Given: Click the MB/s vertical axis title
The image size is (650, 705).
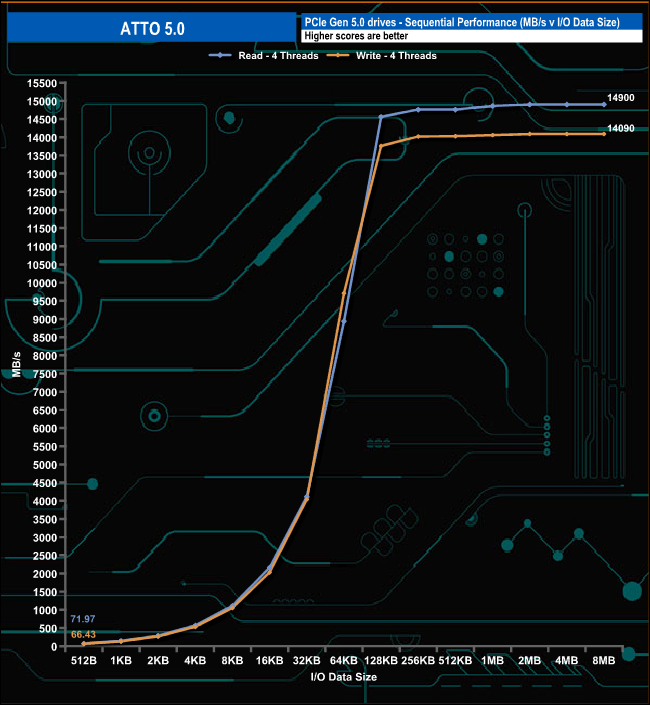Looking at the screenshot, I should click(14, 365).
